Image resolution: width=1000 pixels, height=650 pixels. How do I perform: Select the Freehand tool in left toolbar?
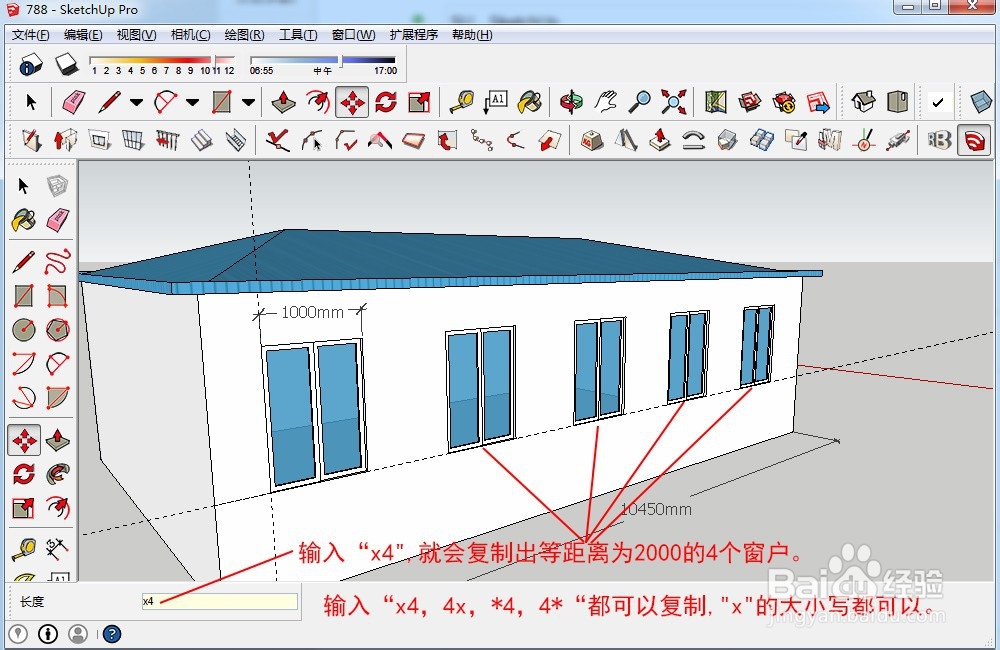[57, 262]
